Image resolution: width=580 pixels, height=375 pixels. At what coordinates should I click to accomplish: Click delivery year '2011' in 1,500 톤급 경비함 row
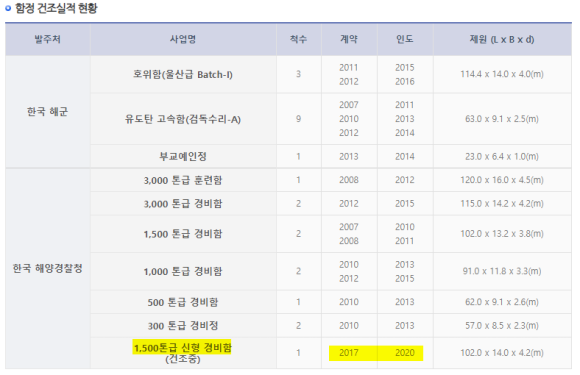[x=405, y=241]
